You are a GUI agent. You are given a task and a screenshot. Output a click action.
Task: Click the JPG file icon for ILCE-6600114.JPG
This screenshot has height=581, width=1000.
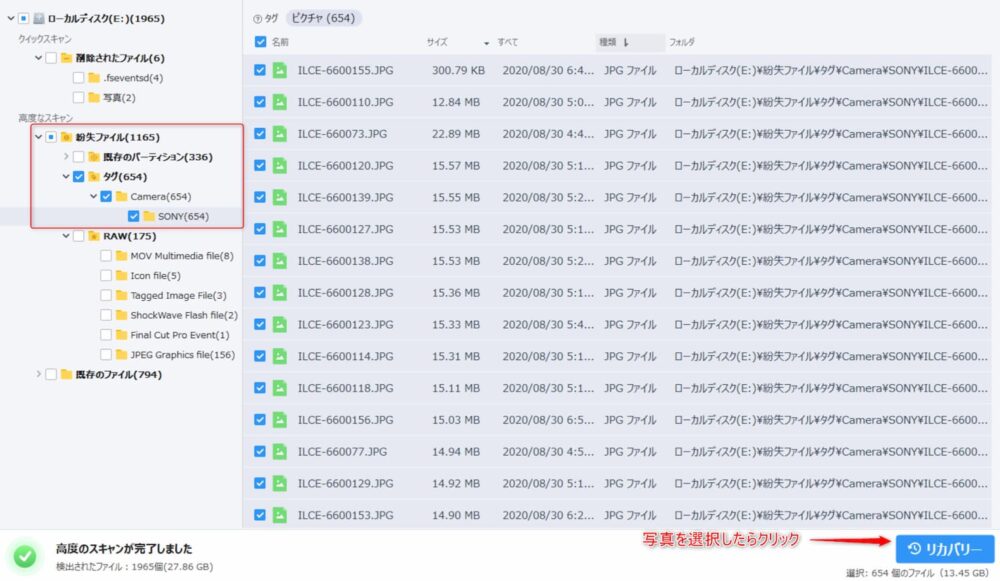tap(279, 356)
